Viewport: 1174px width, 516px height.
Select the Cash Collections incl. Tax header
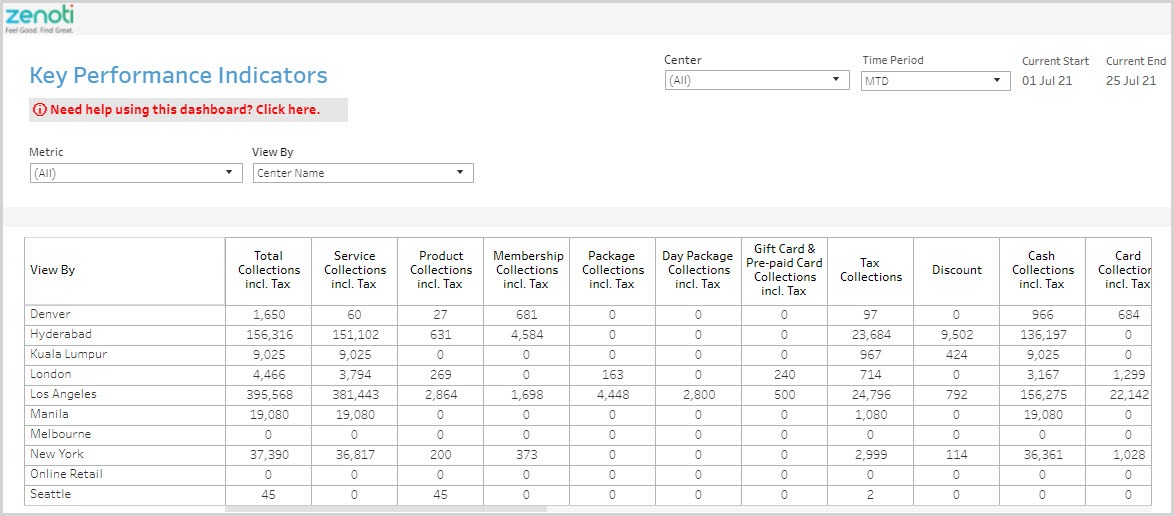[x=1042, y=270]
